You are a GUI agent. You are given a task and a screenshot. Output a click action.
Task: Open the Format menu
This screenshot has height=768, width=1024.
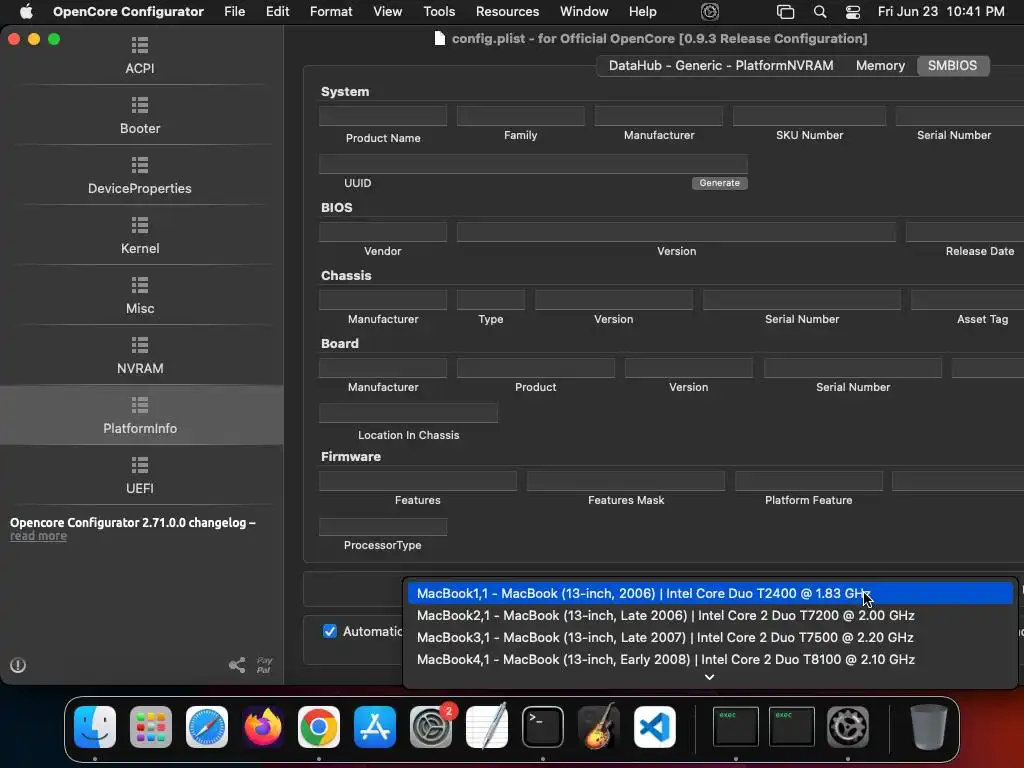[331, 12]
